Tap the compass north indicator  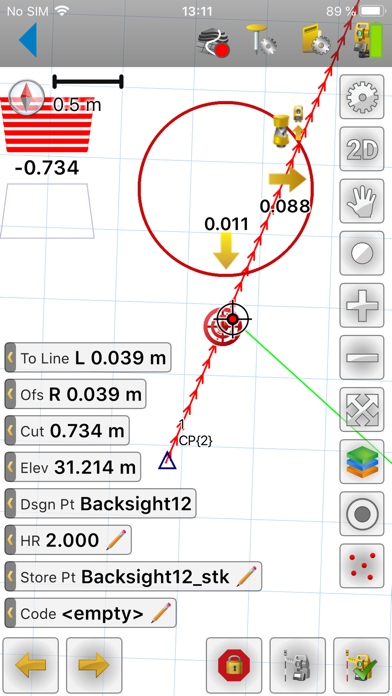[27, 97]
